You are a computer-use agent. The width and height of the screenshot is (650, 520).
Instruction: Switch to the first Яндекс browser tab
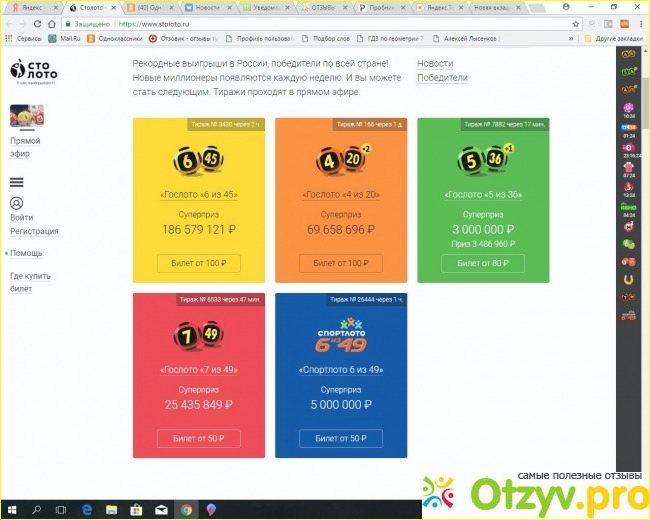[x=28, y=7]
